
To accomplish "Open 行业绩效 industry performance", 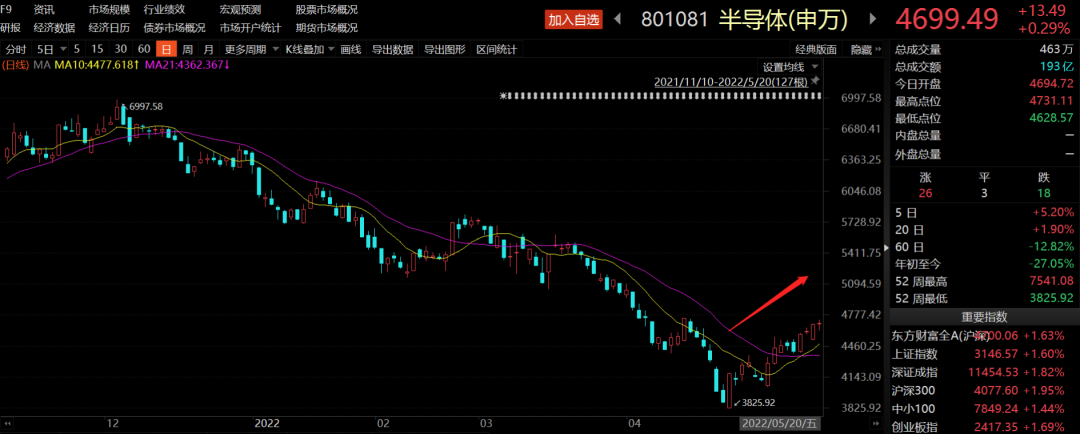I will tap(165, 10).
